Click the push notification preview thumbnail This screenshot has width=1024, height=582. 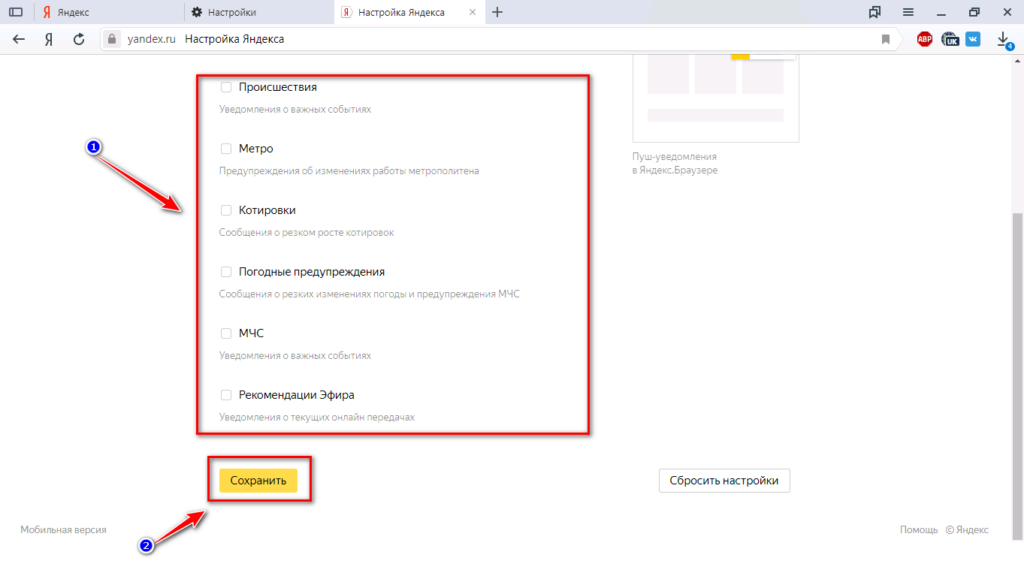(716, 98)
